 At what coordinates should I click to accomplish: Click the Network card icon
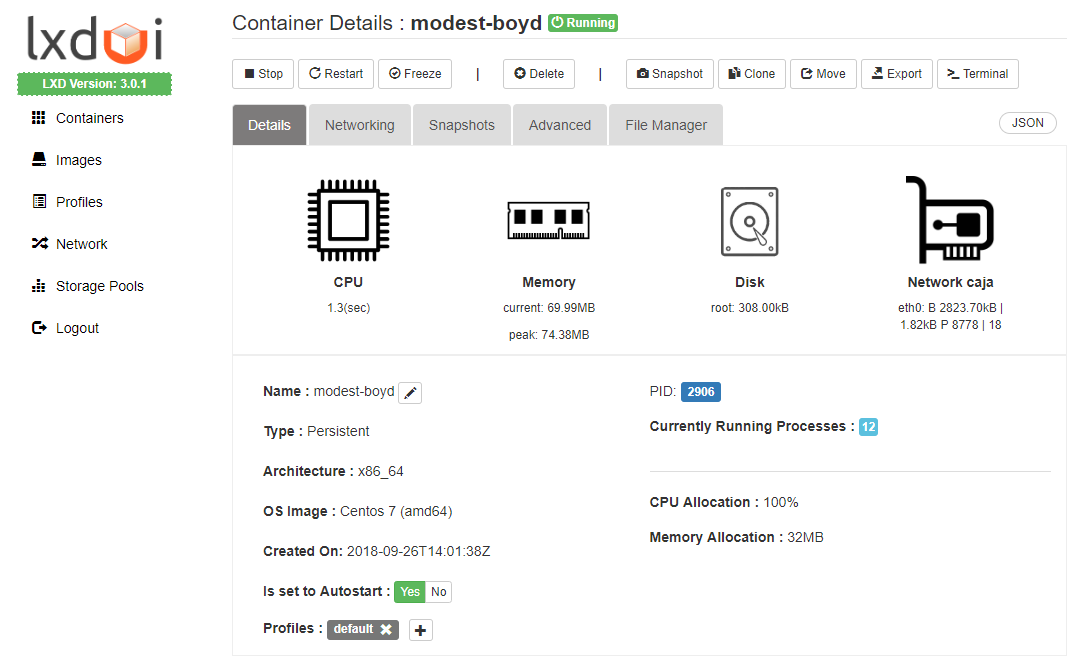(950, 219)
